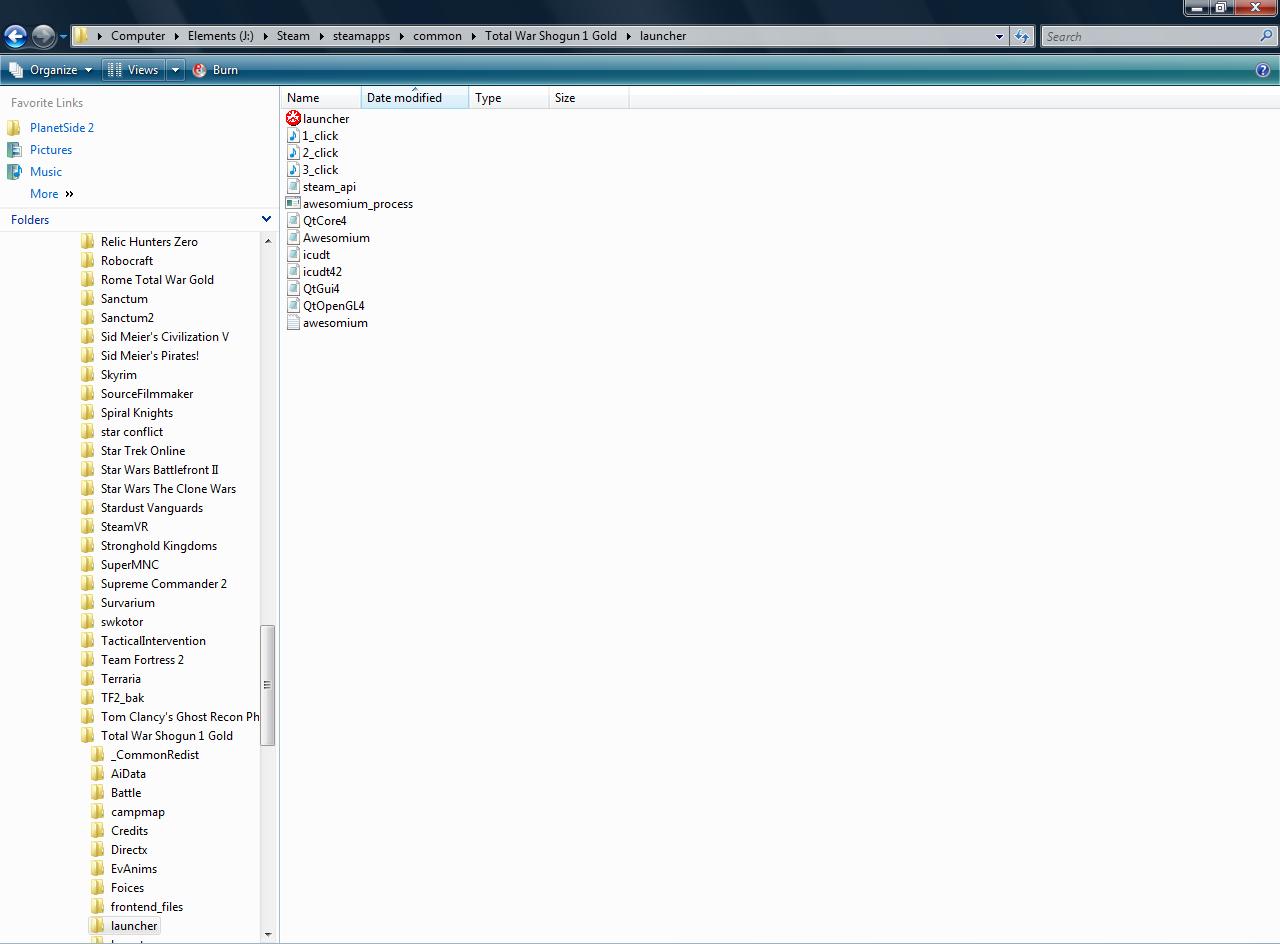Select the steam_api file icon
Screen dimensions: 1280x944
point(293,187)
